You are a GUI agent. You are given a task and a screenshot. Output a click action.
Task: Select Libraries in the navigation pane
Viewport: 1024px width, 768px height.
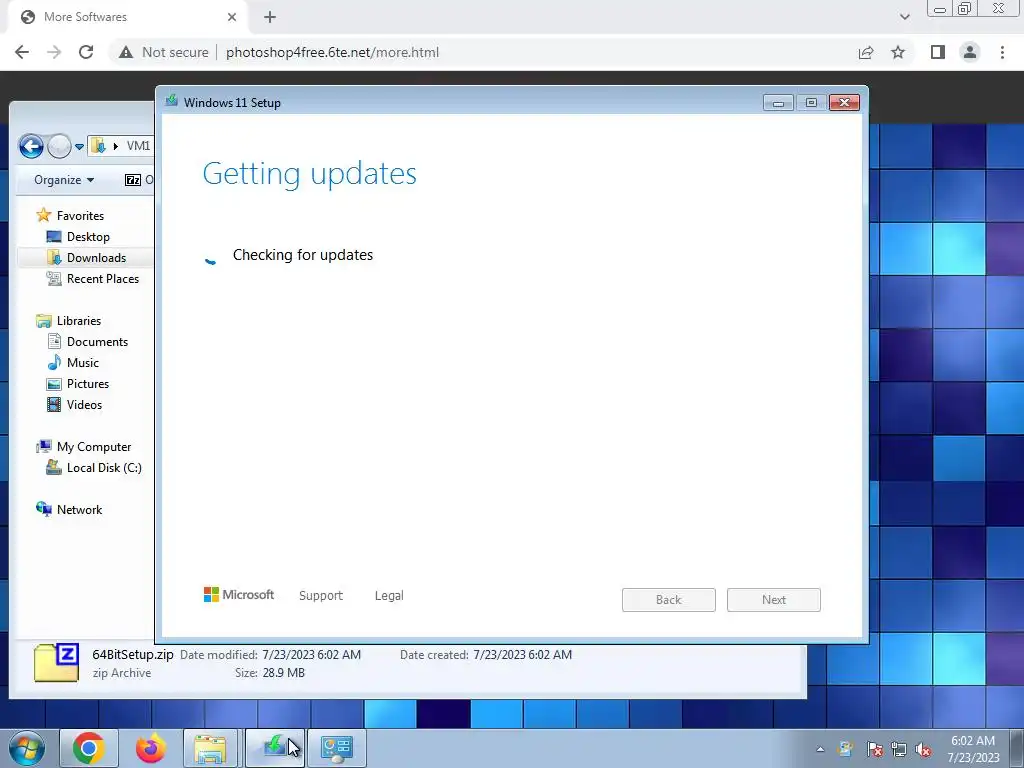point(69,321)
